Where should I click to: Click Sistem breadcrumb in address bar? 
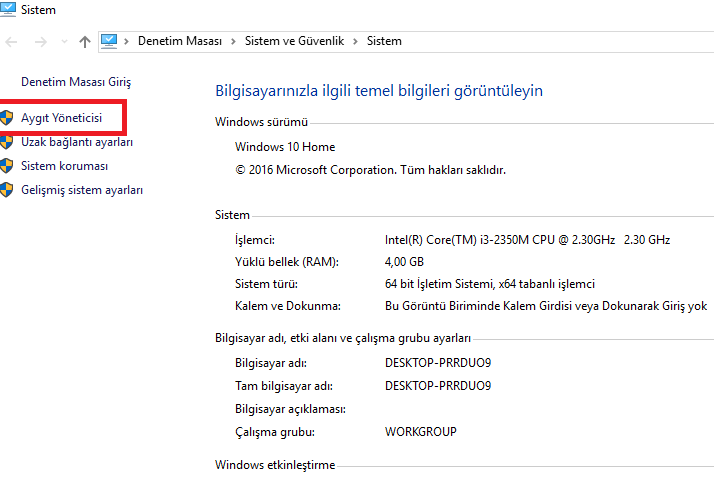384,41
